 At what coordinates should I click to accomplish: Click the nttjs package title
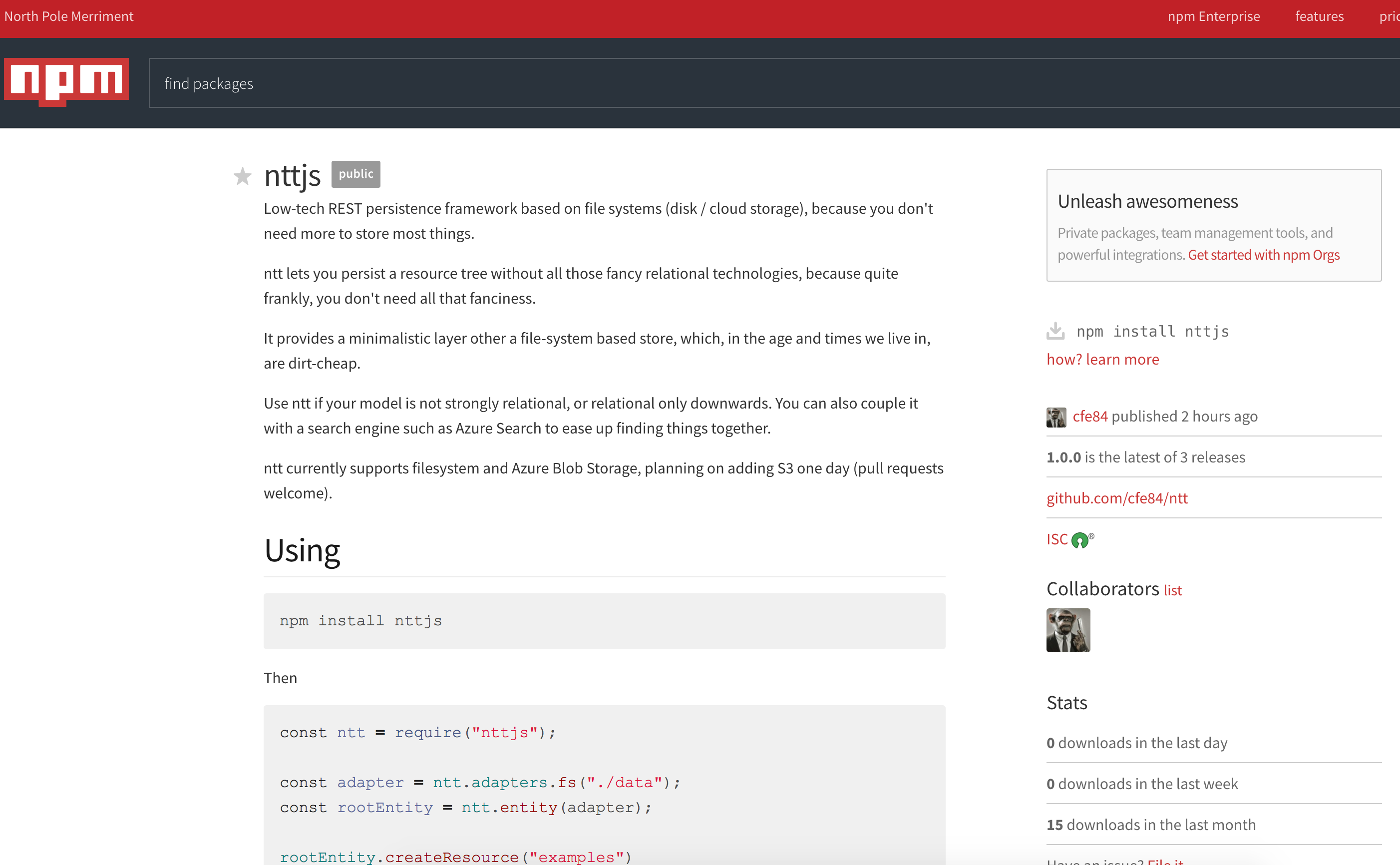click(292, 175)
